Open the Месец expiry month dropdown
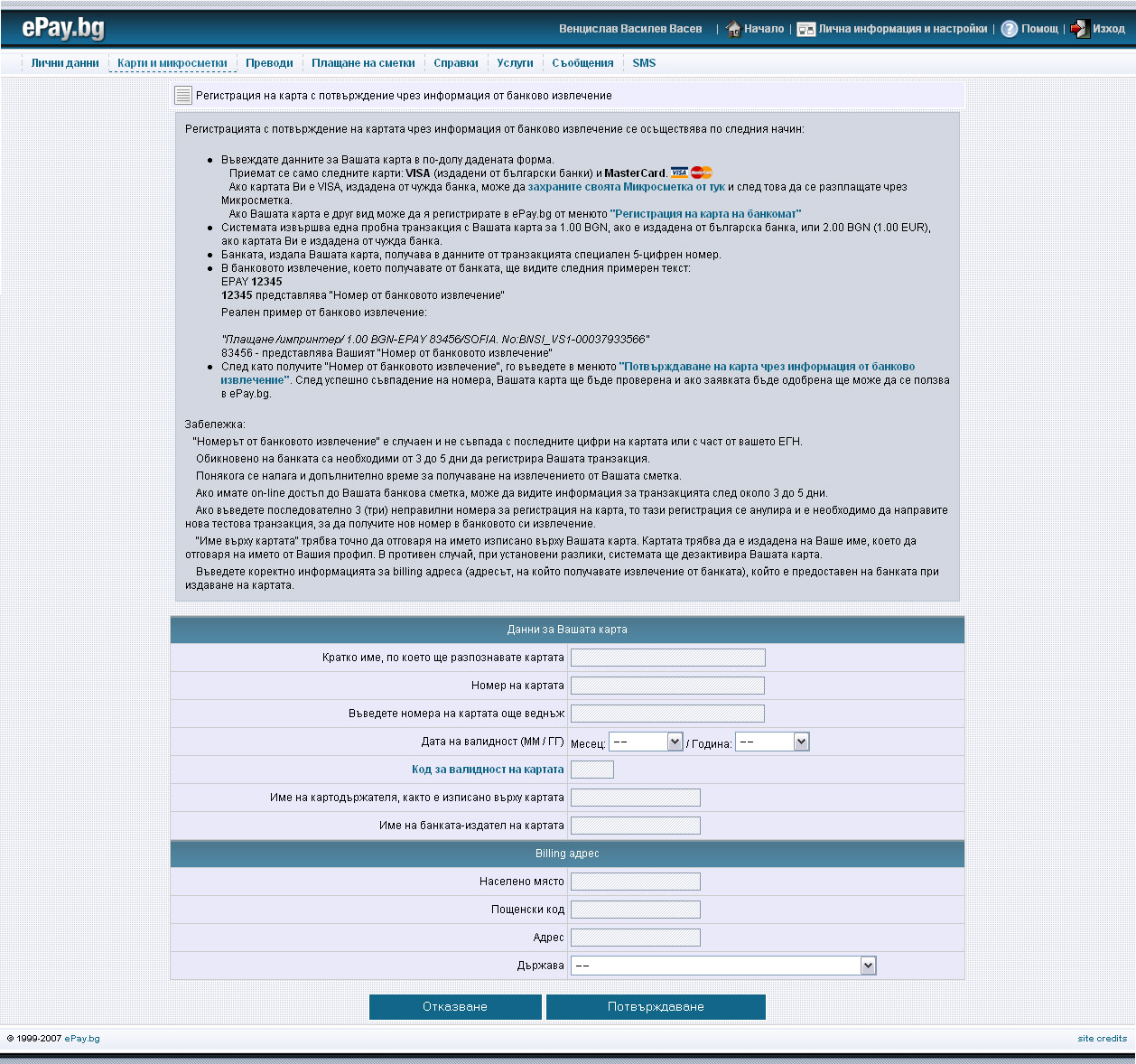 pos(646,742)
